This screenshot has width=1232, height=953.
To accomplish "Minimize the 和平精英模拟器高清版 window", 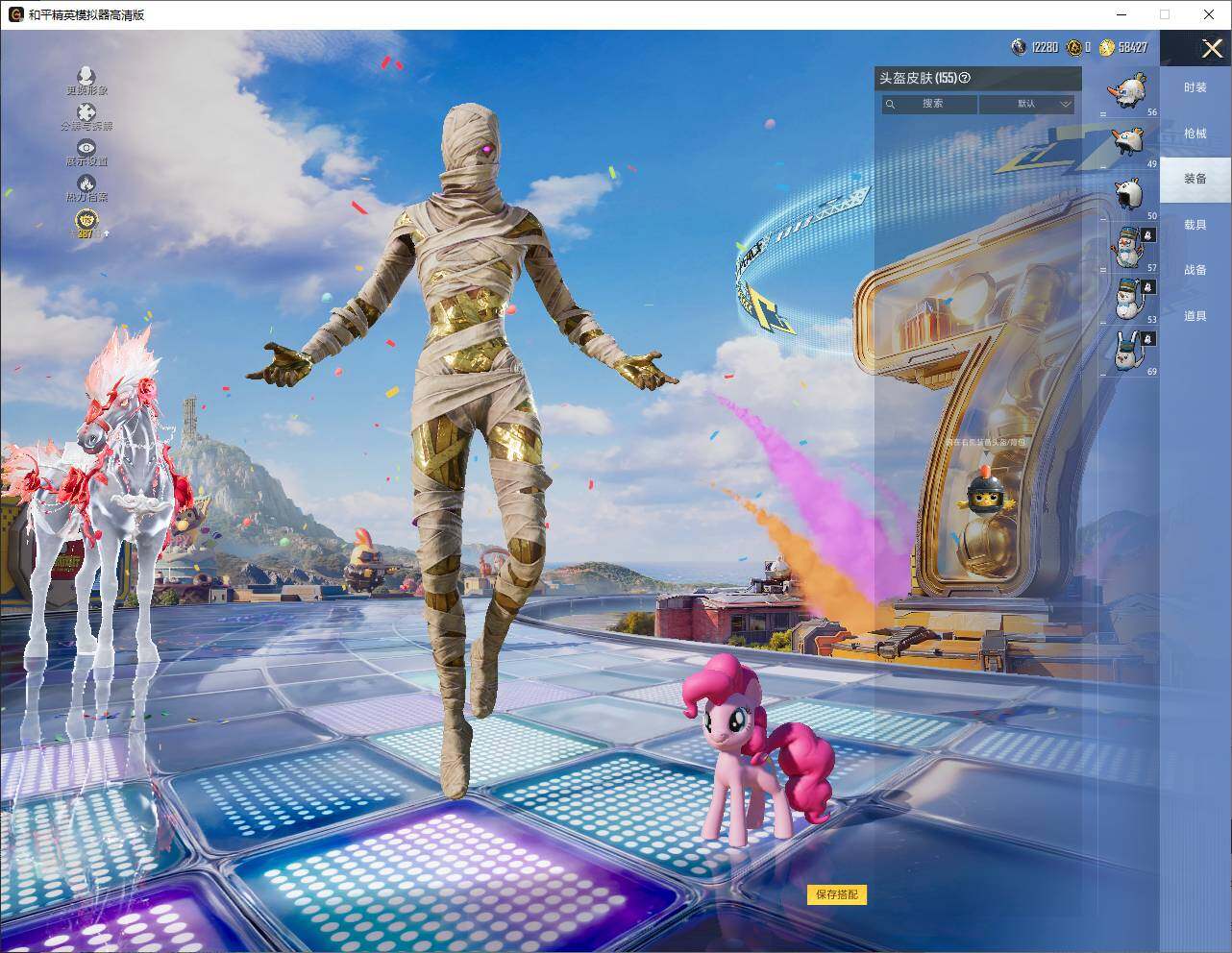I will [x=1121, y=14].
